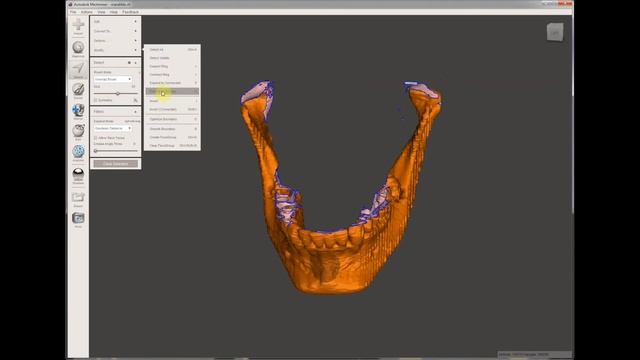Screen dimensions: 640x360
Task: Adjust the Crease Angle Thresh slider
Action: click(116, 151)
